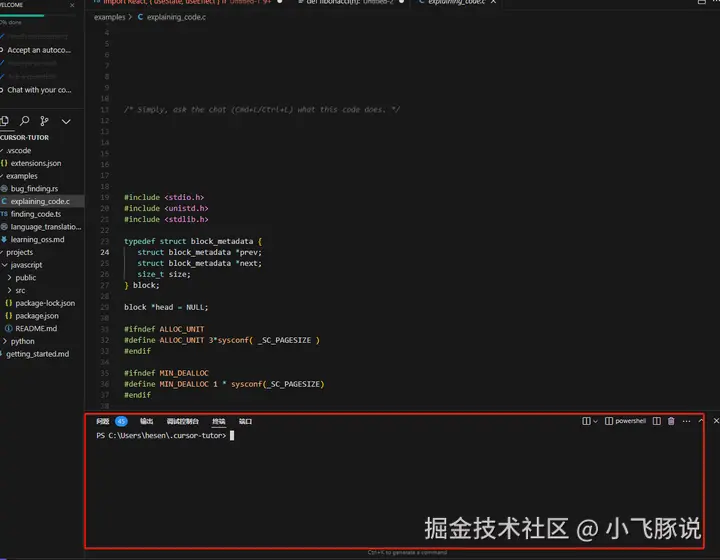Expand the public folder

(x=25, y=278)
